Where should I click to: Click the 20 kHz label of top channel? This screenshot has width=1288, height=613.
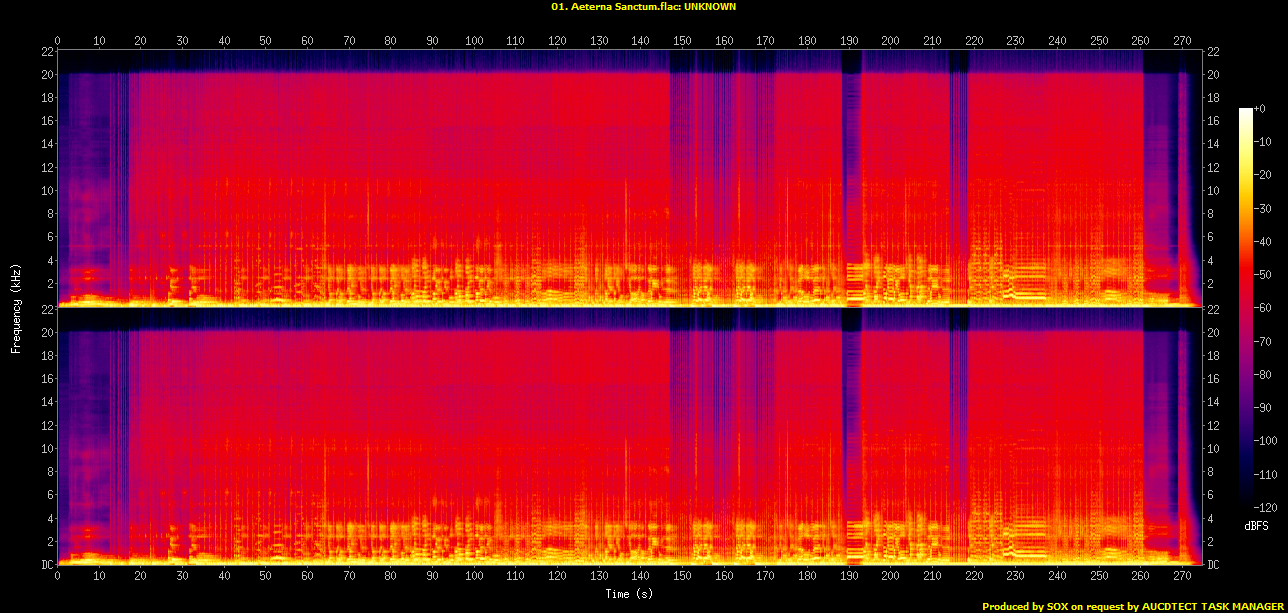pyautogui.click(x=46, y=74)
